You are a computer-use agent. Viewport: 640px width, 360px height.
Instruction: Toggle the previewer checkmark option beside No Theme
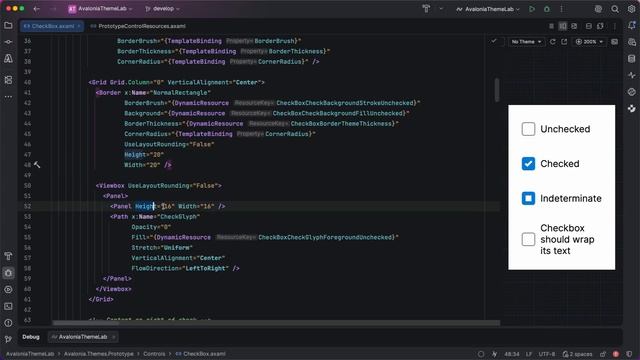point(494,41)
